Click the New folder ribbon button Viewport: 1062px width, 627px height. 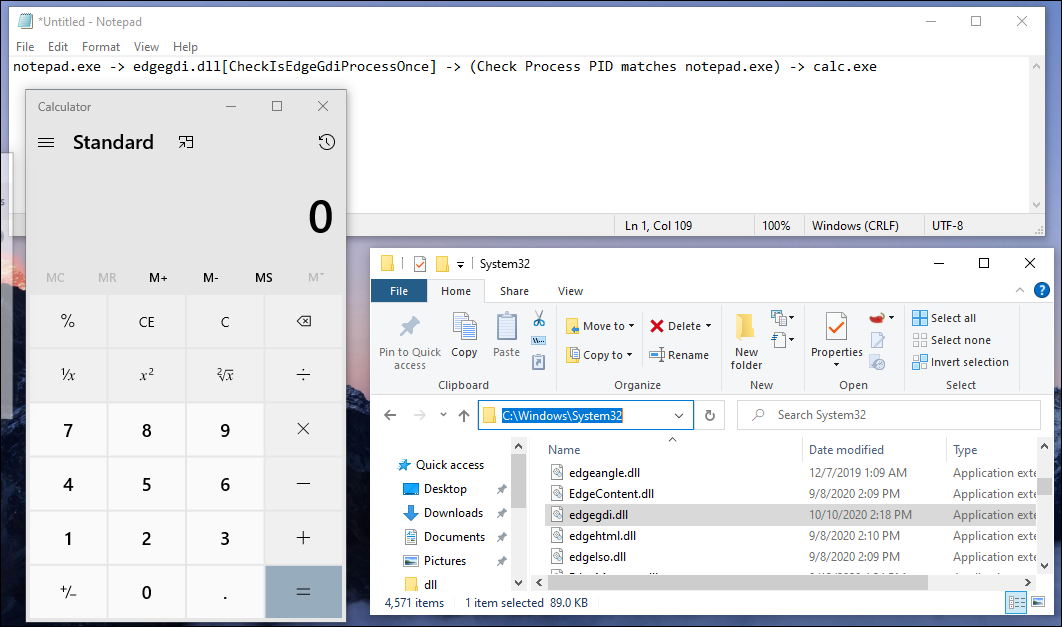pyautogui.click(x=746, y=342)
